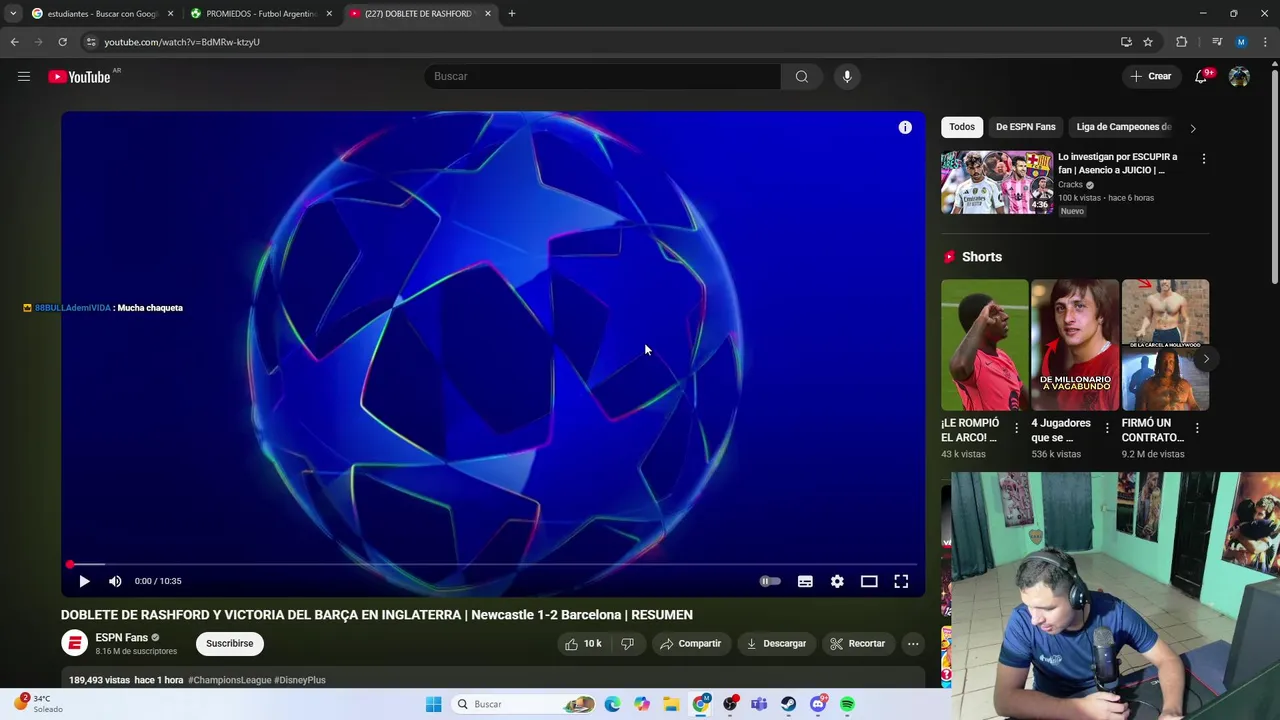Screen dimensions: 1280x720
Task: Click the install app icon in address bar
Action: pos(1126,42)
